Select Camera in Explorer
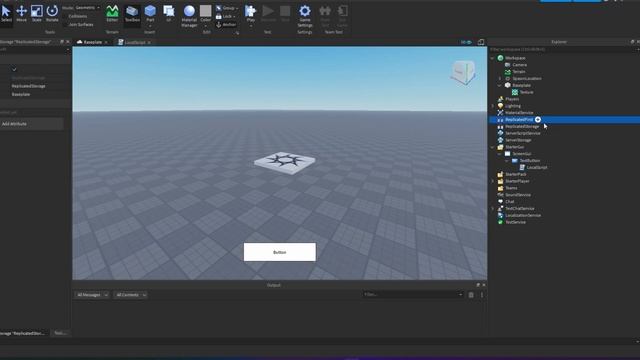The width and height of the screenshot is (640, 360). click(x=519, y=65)
